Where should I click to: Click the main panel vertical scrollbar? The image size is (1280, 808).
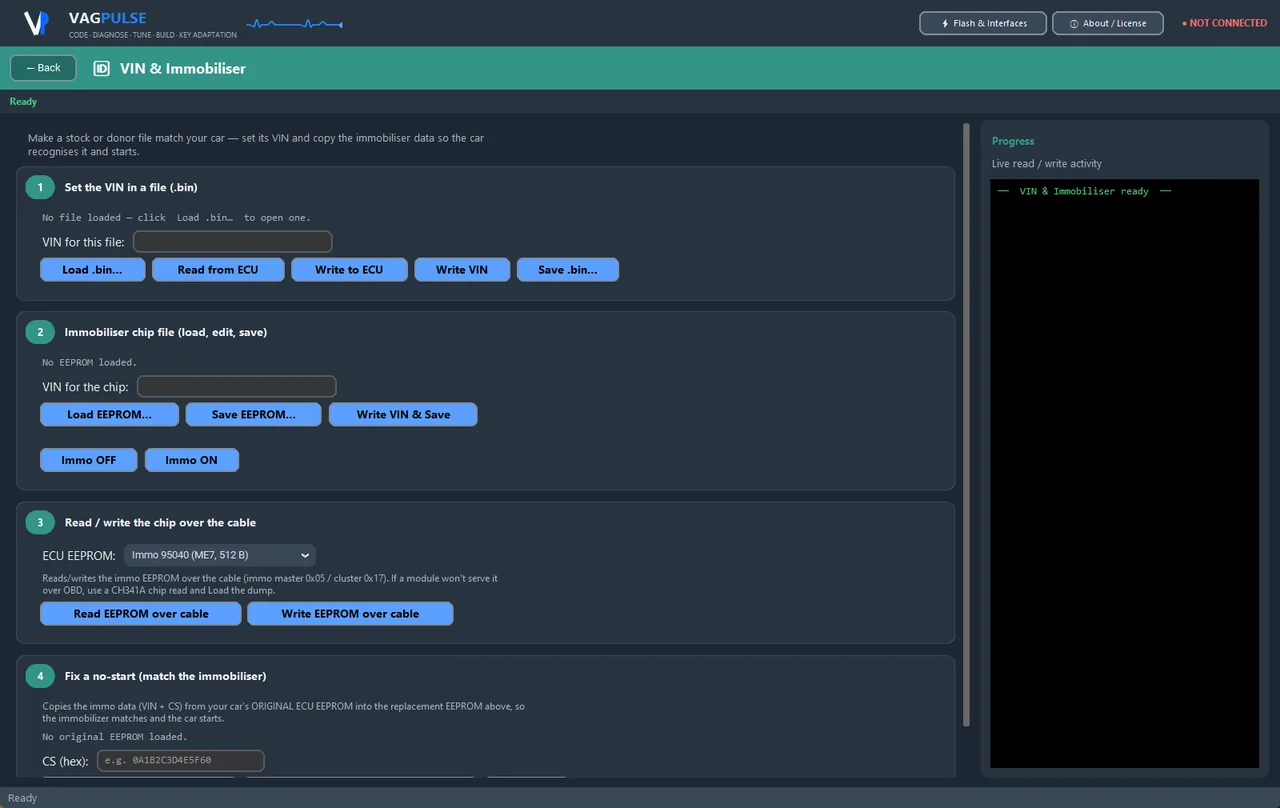966,425
